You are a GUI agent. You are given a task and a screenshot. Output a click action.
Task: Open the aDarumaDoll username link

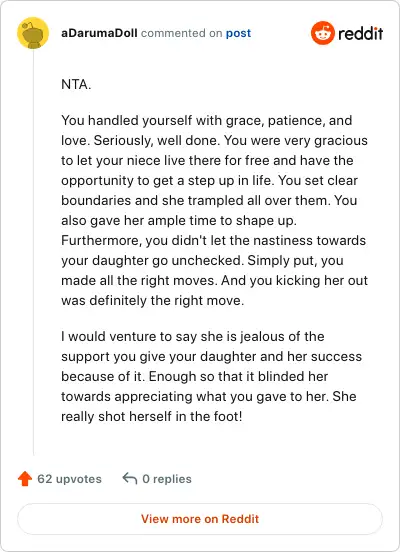[99, 33]
